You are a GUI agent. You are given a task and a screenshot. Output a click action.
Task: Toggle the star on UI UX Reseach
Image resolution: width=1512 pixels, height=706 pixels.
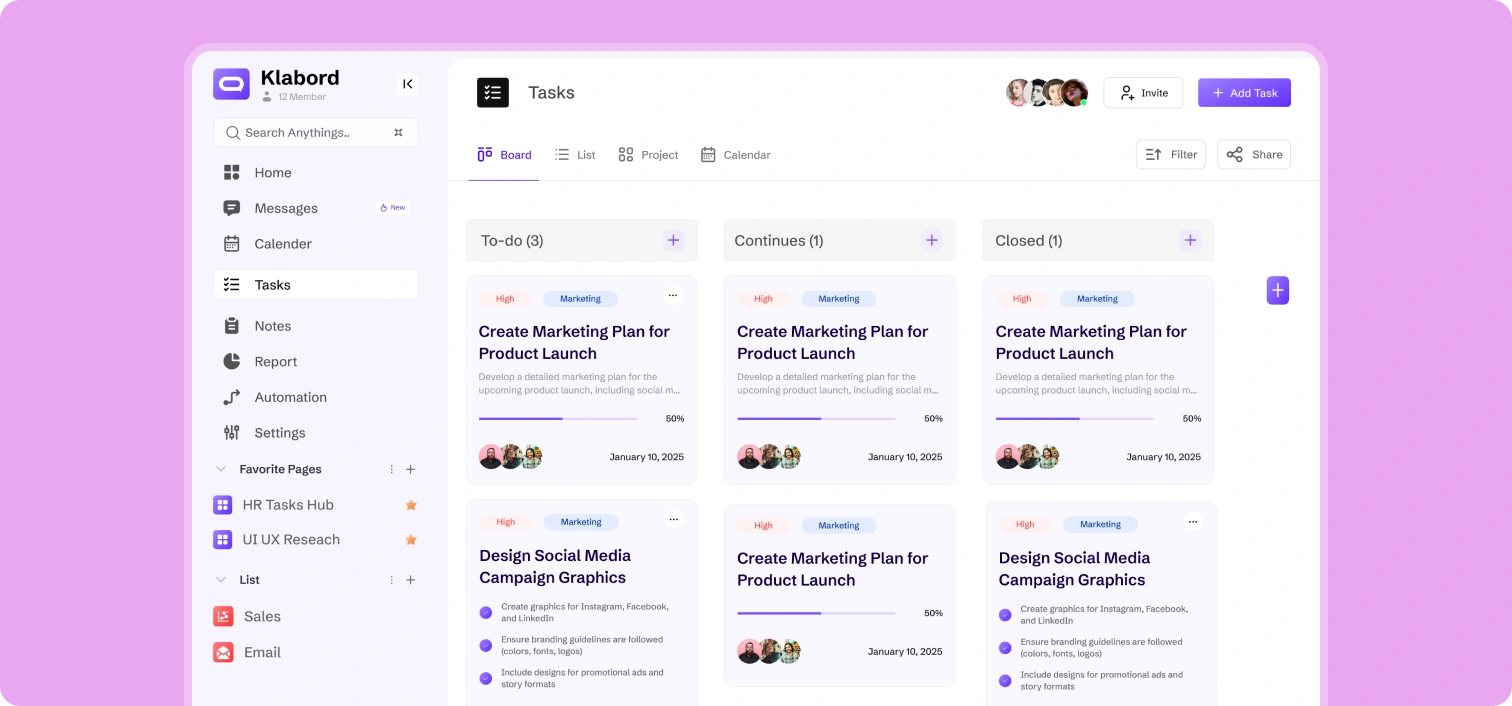410,539
